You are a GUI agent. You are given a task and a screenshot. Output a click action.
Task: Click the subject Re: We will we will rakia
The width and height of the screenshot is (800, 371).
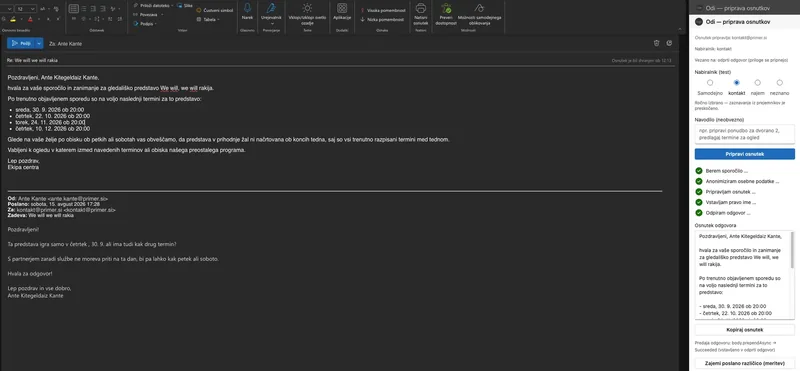coord(32,60)
